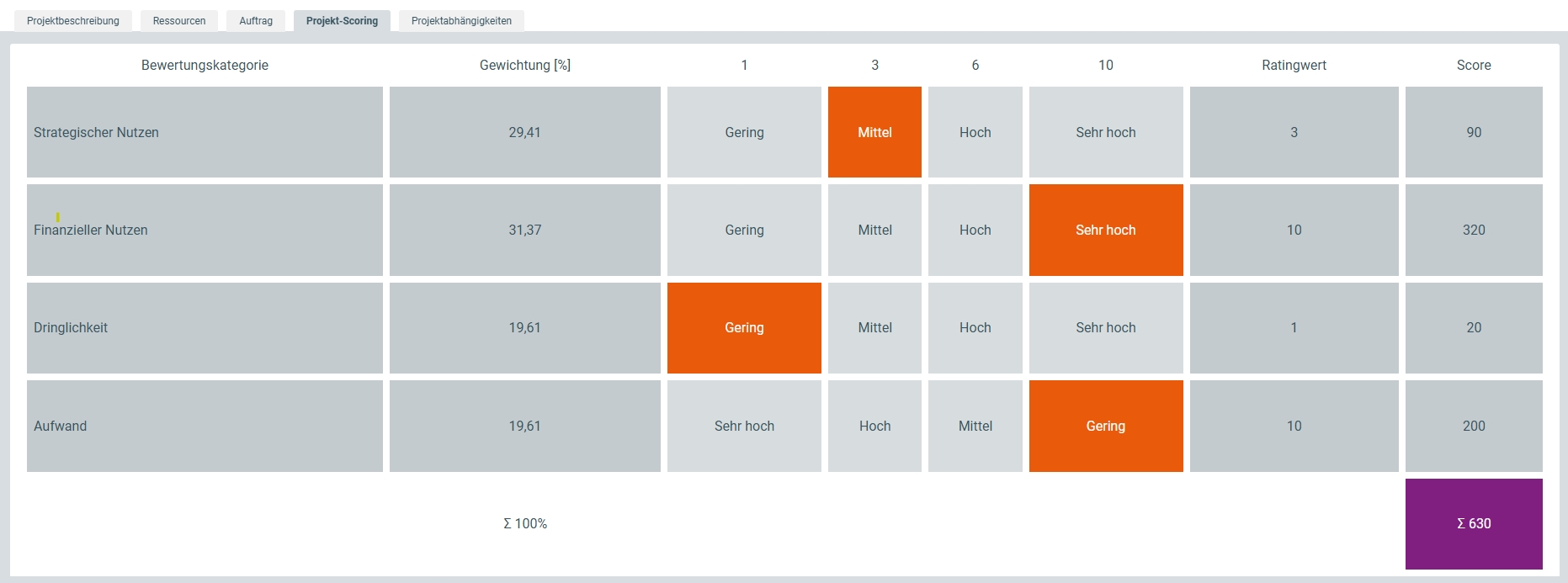Choose Gering for Aufwand
1568x583 pixels.
(x=1105, y=426)
